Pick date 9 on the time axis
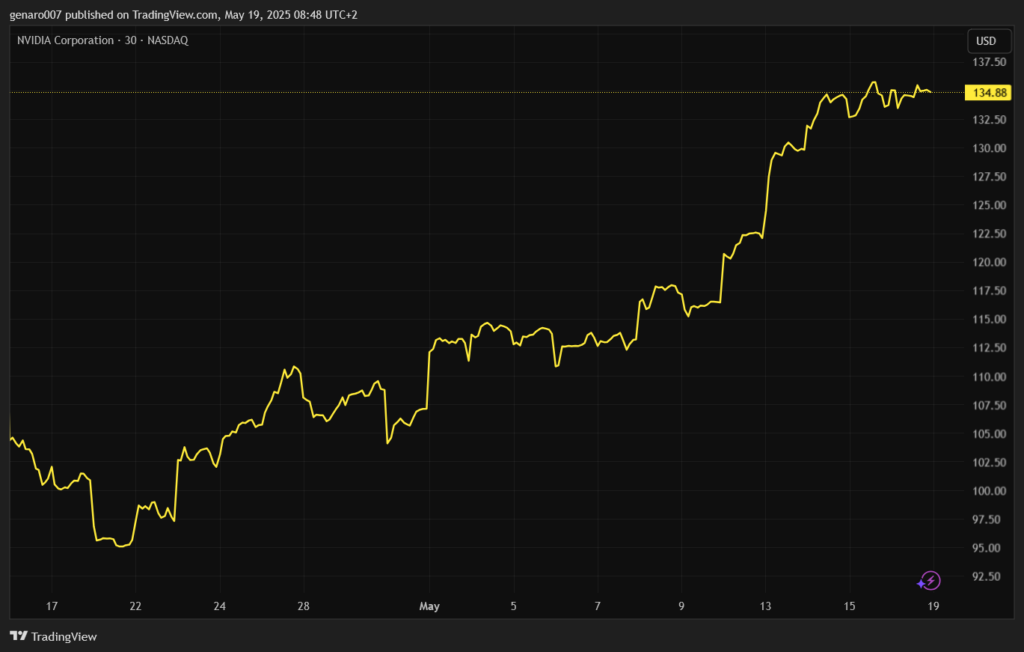The image size is (1024, 652). click(681, 606)
